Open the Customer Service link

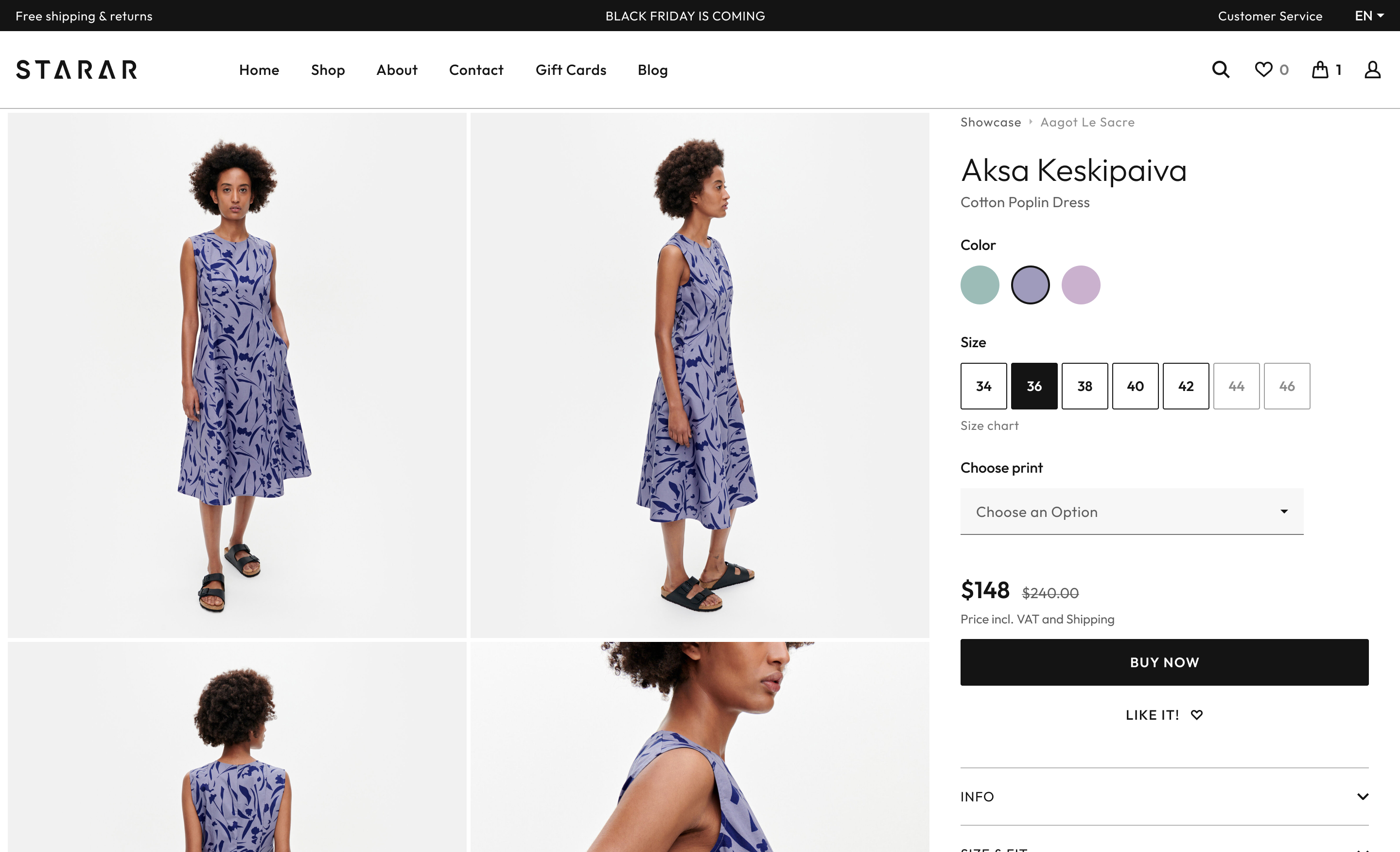pyautogui.click(x=1270, y=16)
